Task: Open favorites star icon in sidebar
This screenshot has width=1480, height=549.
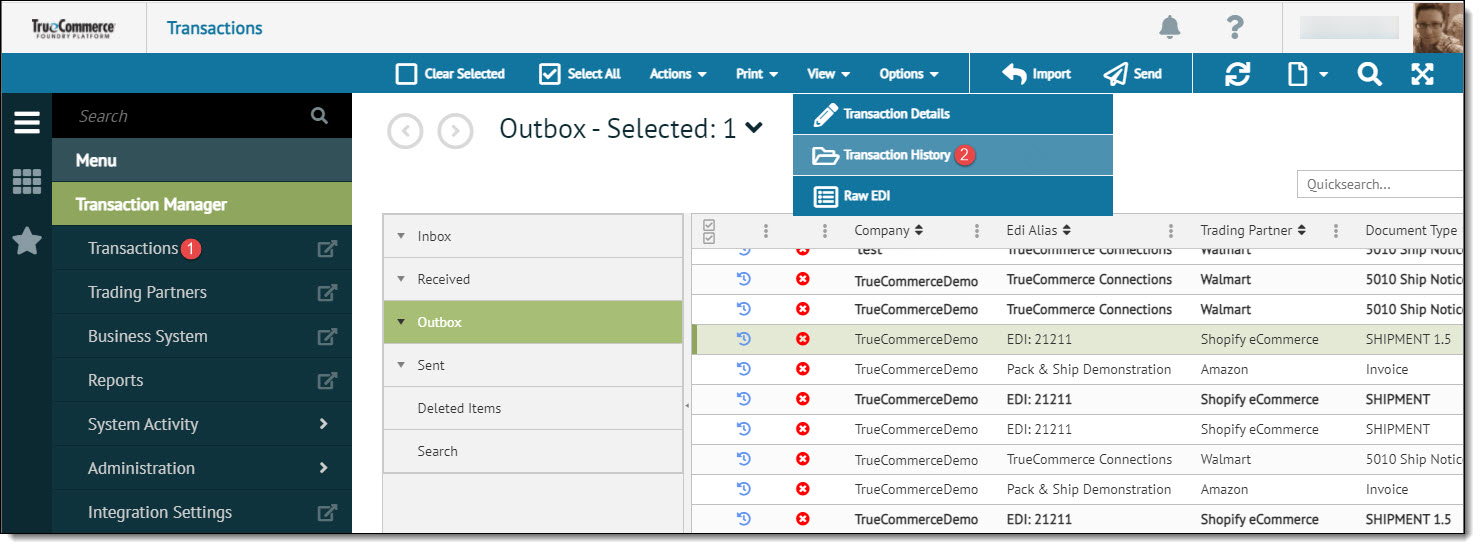Action: 27,241
